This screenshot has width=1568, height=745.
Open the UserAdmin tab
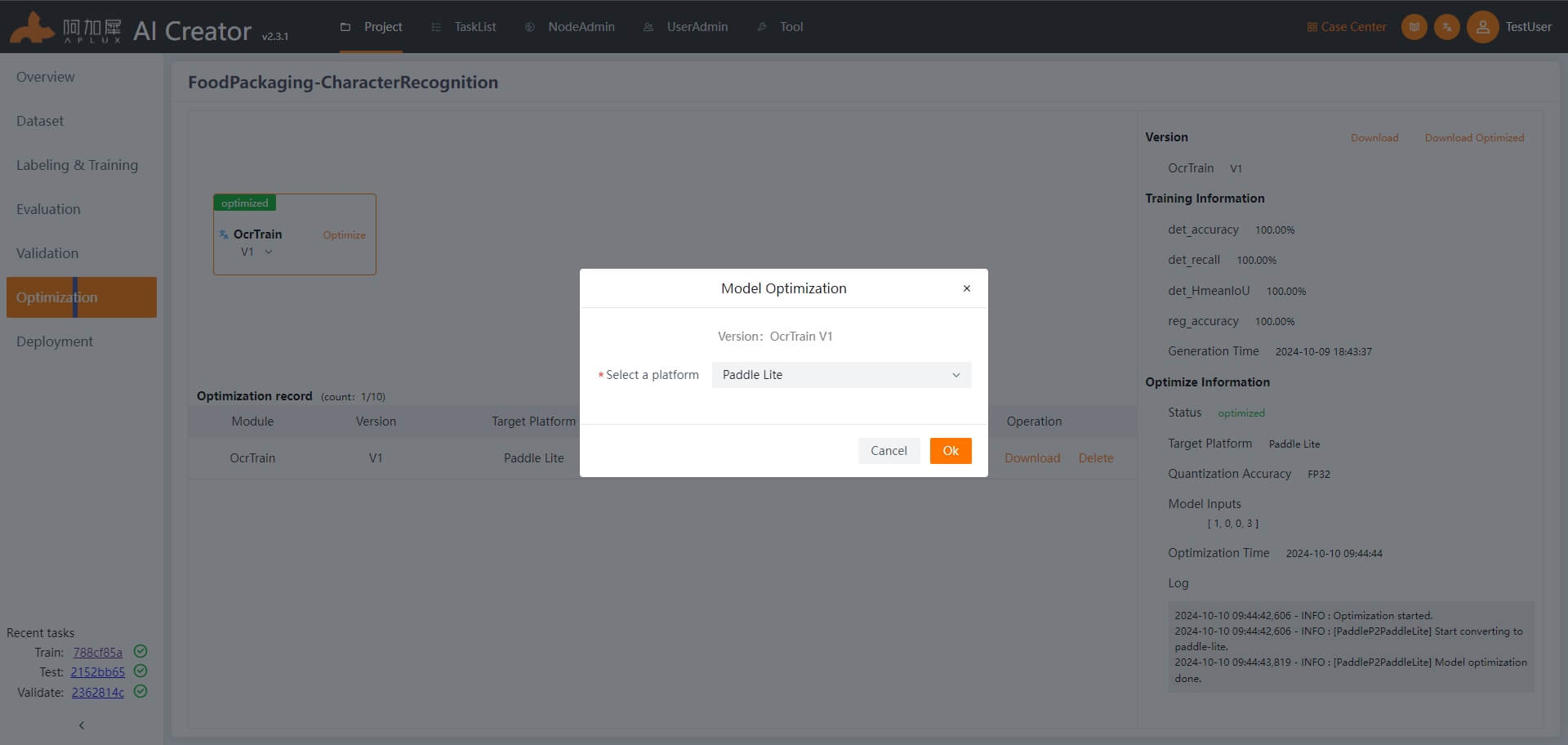coord(685,27)
